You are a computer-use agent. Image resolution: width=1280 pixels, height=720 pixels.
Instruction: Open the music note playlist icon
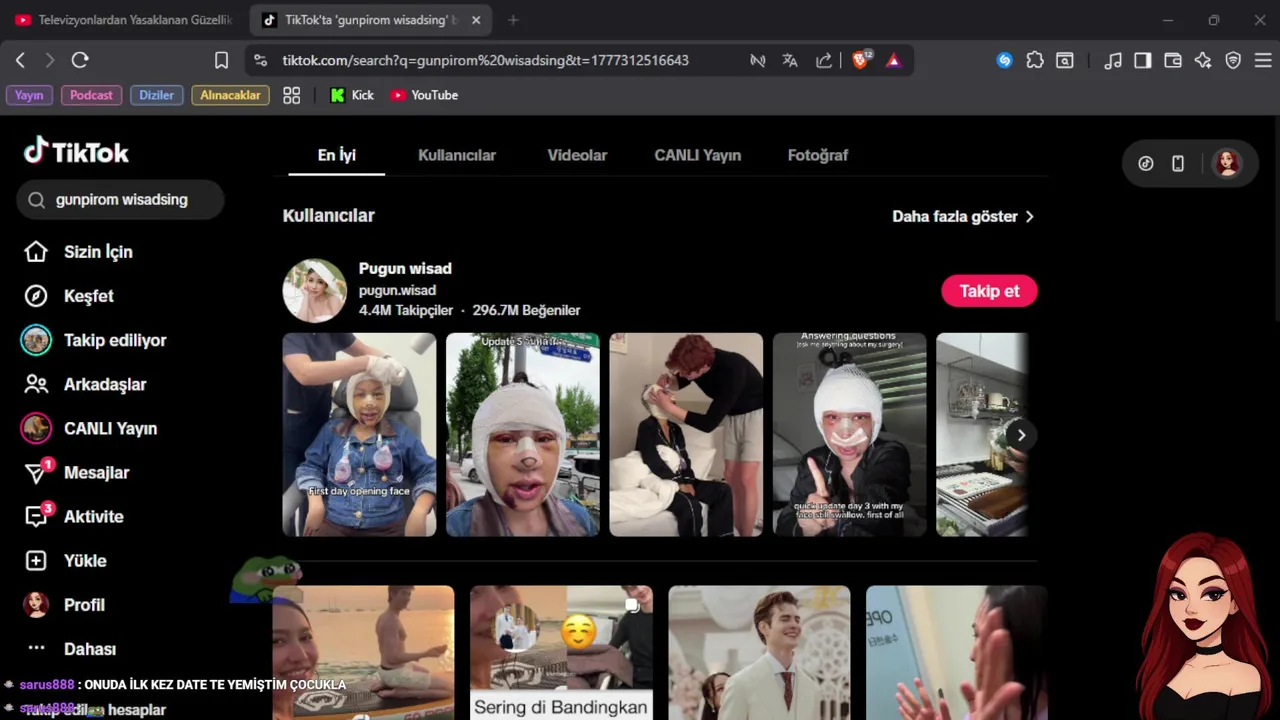[x=1113, y=60]
